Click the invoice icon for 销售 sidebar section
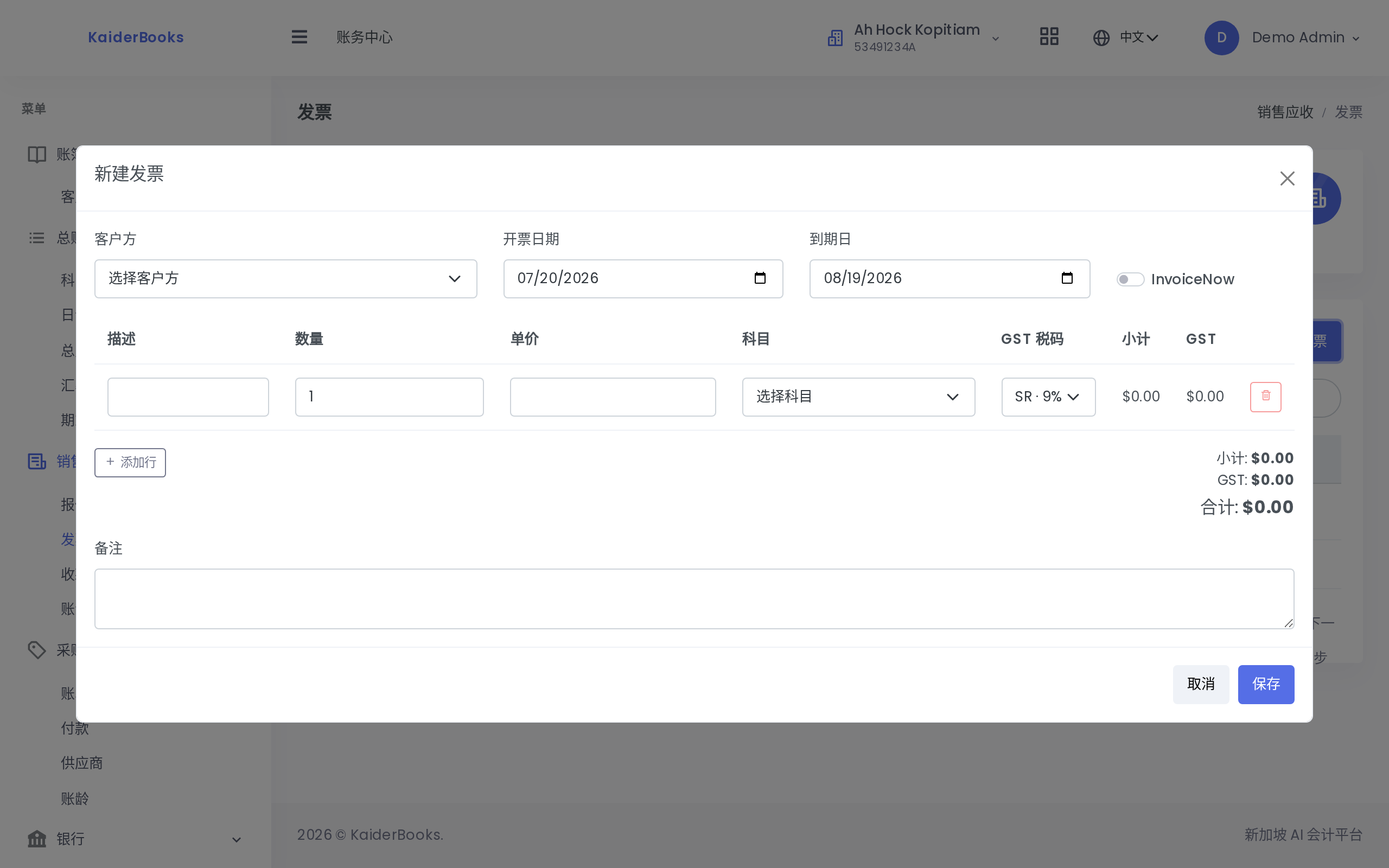This screenshot has width=1389, height=868. tap(37, 461)
